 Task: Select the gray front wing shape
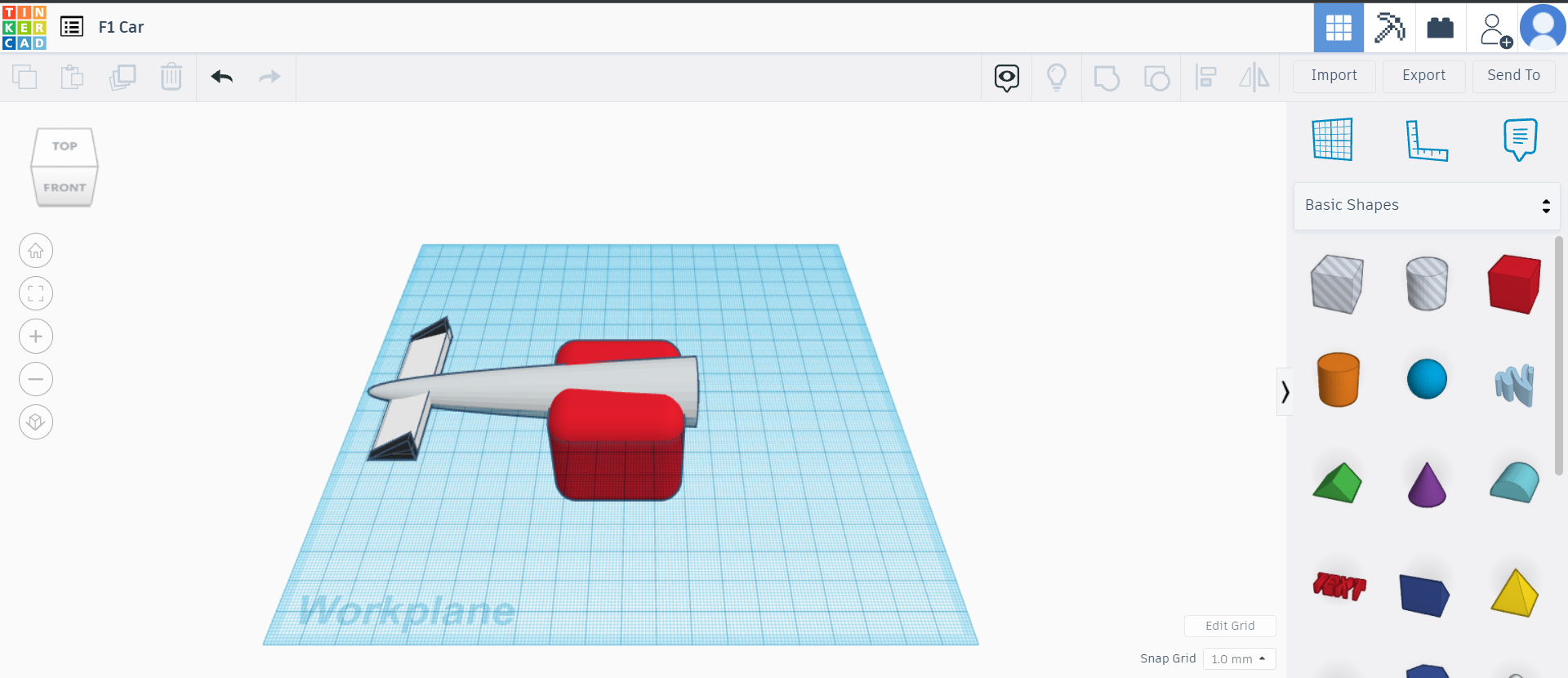coord(402,425)
